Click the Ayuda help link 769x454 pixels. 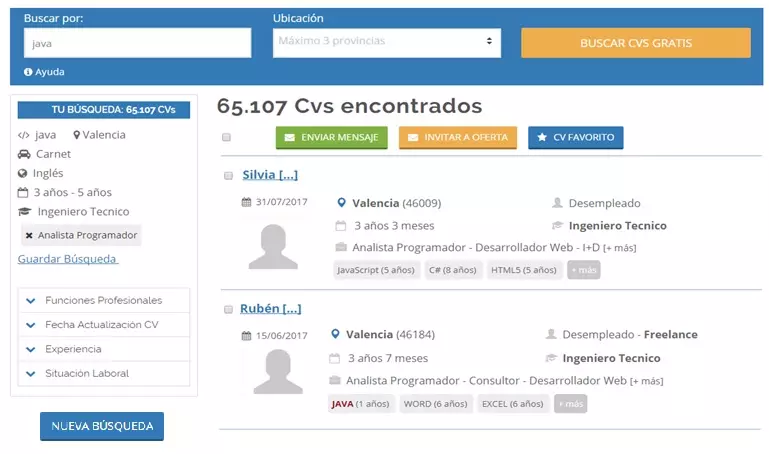(x=50, y=72)
